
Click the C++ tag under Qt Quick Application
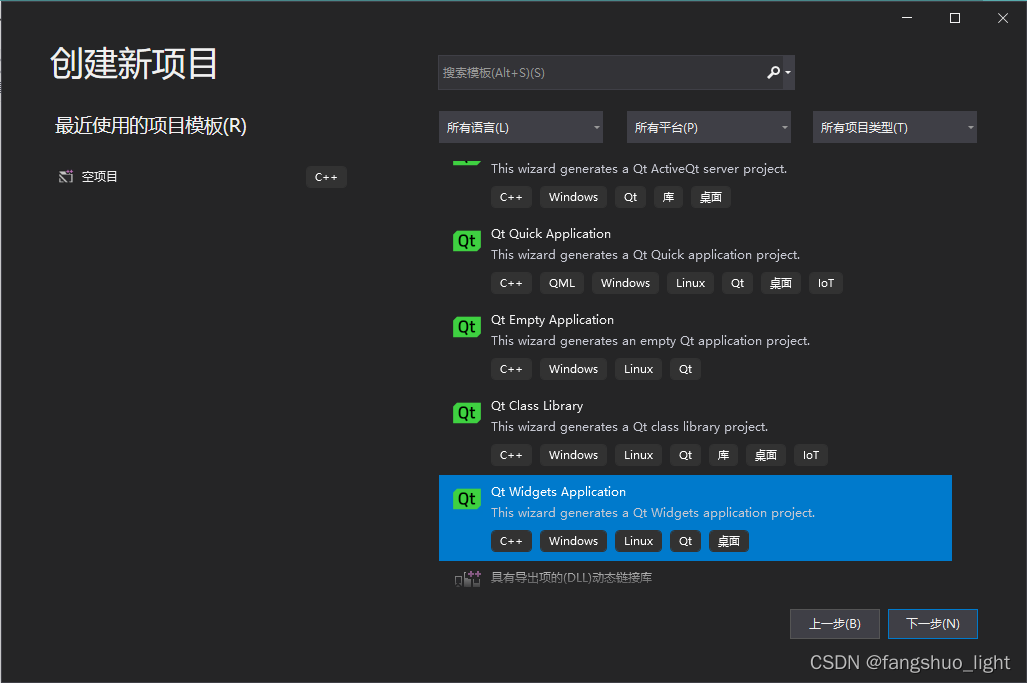[512, 283]
